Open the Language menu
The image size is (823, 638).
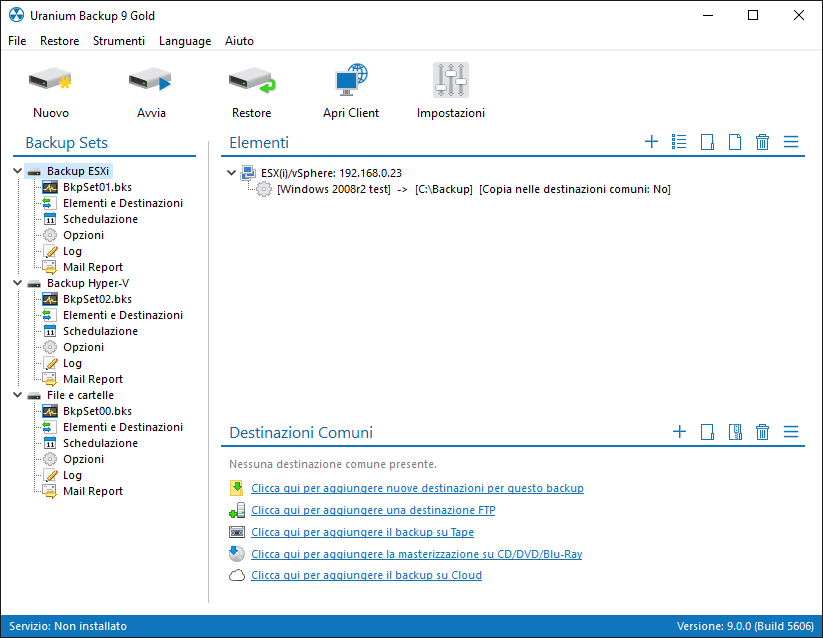pos(184,41)
